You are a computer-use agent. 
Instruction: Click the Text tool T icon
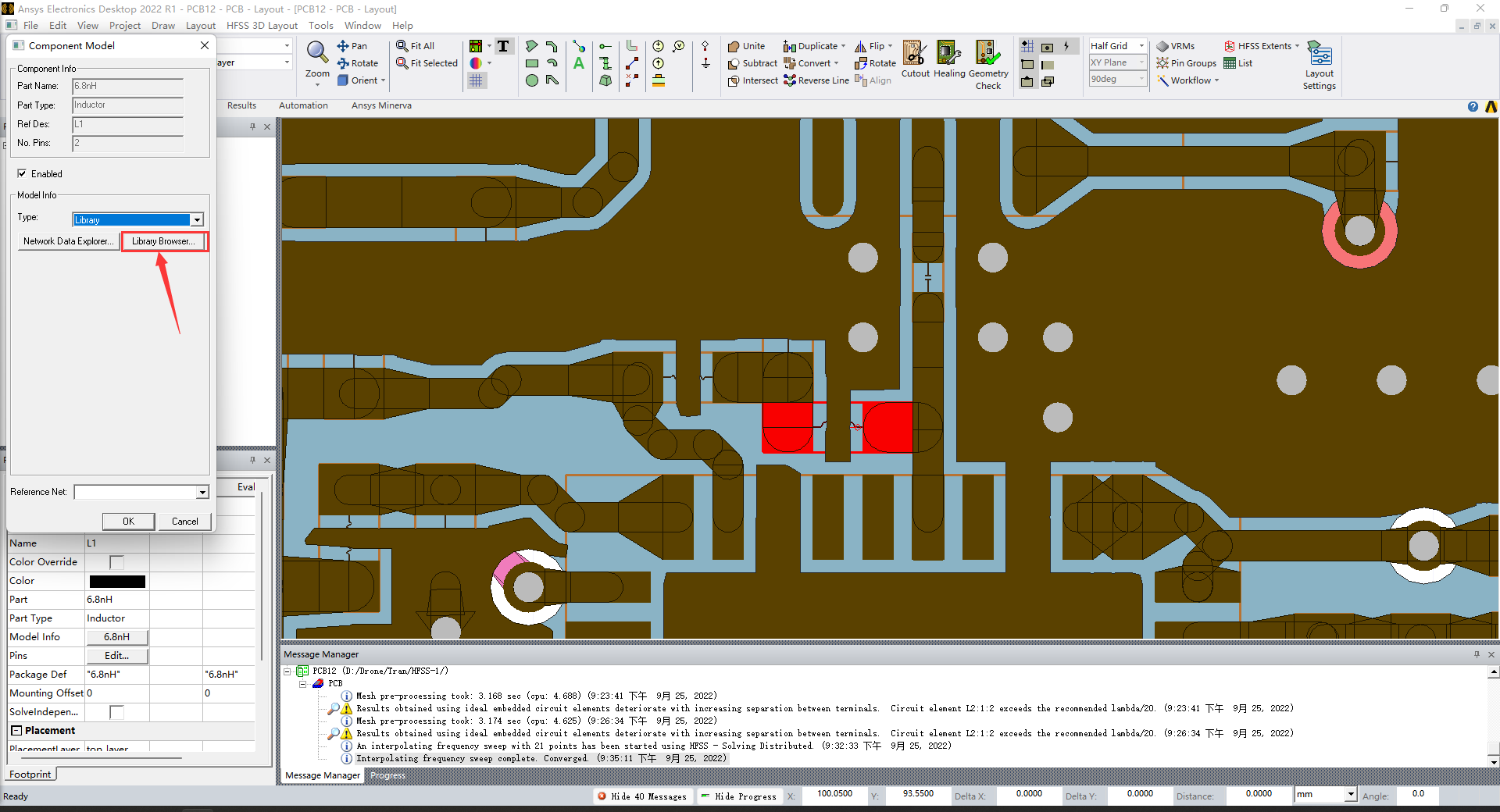click(503, 46)
